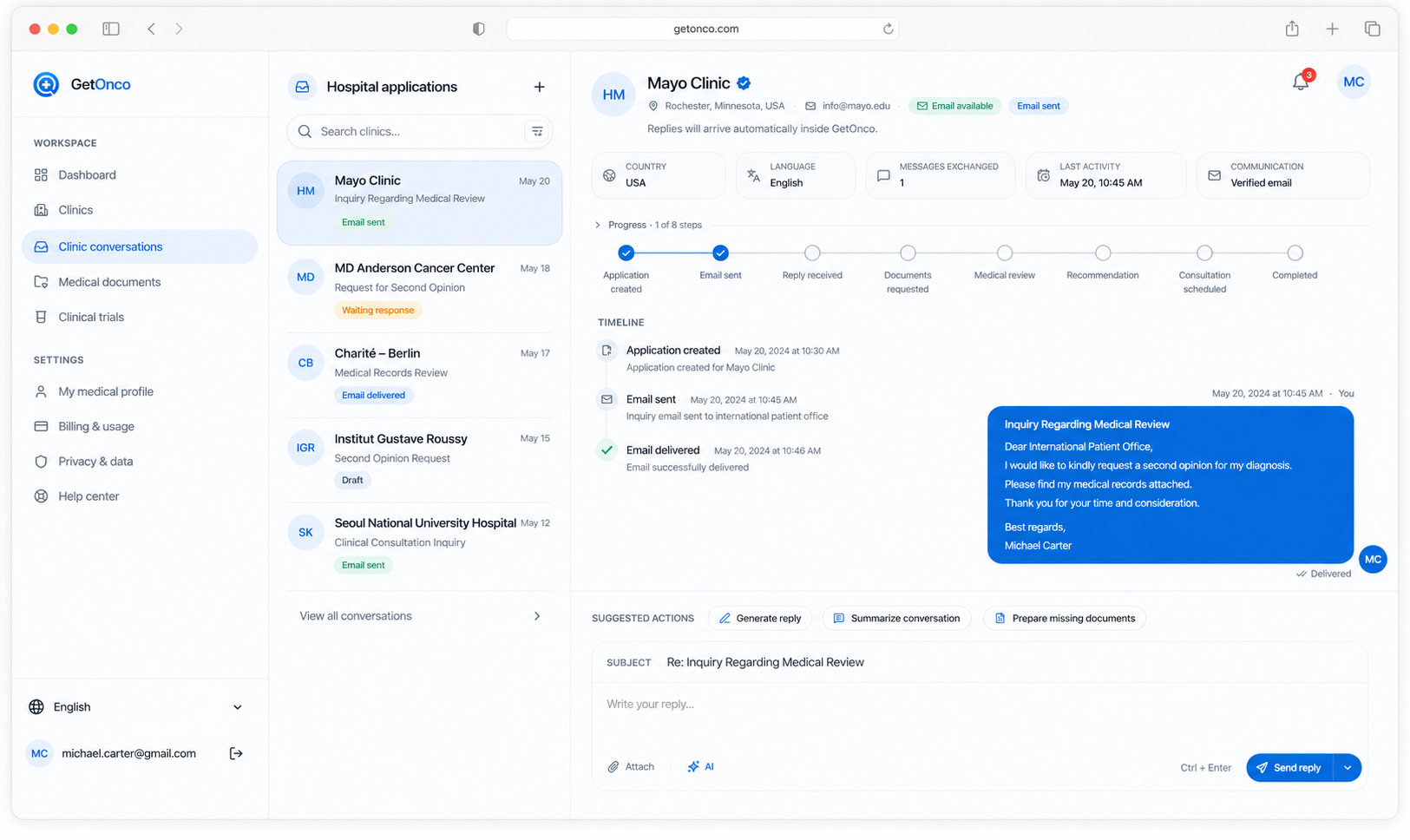
Task: Click the HM avatar in clinic header
Action: pos(613,95)
